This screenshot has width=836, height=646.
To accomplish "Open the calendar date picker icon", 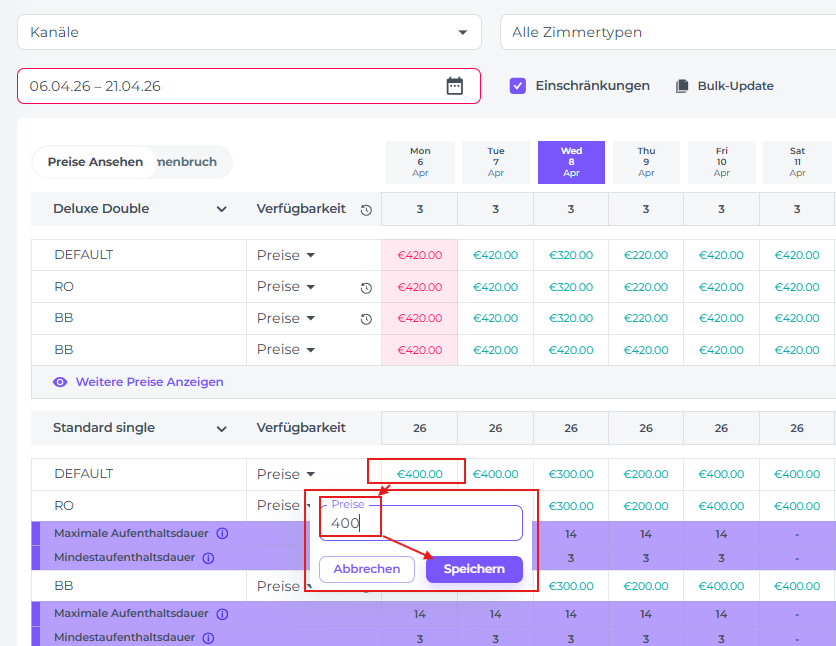I will (455, 86).
